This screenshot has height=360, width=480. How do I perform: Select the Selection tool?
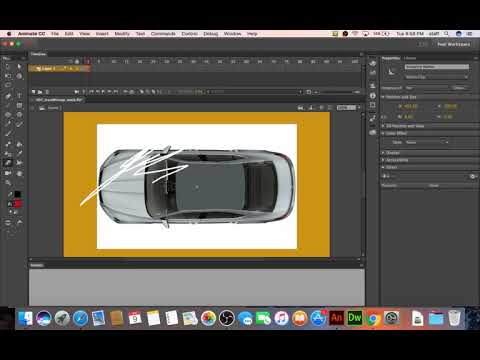point(7,66)
